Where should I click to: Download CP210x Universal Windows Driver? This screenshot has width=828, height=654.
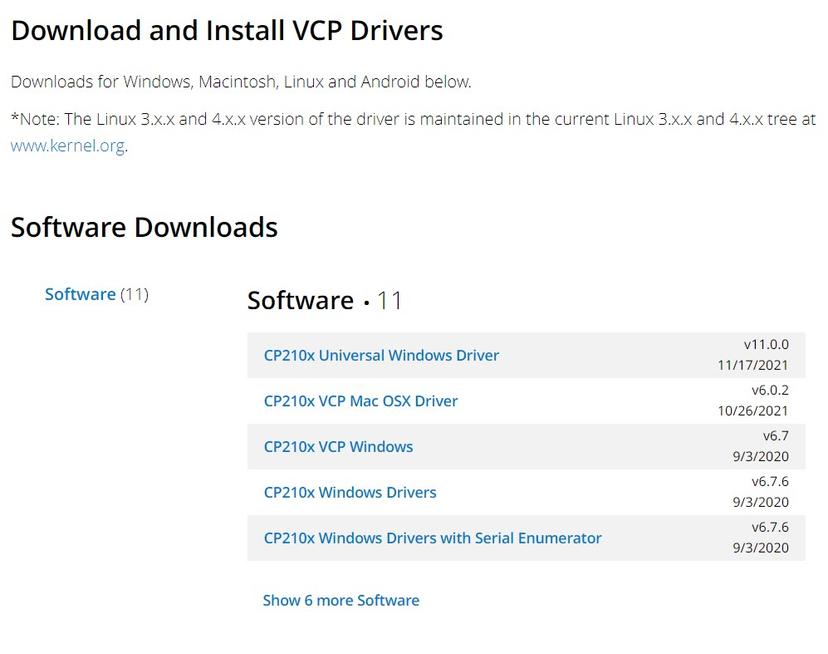click(x=381, y=355)
